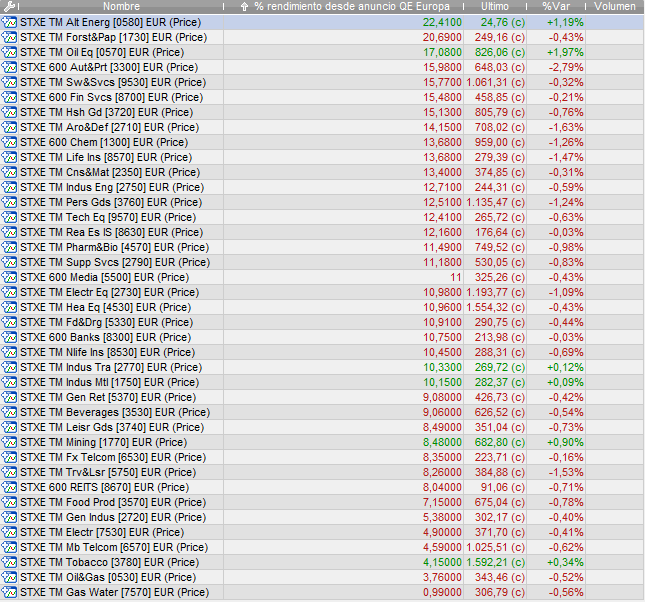
Task: Click the 22,4100 rendimiento value
Action: coord(442,23)
